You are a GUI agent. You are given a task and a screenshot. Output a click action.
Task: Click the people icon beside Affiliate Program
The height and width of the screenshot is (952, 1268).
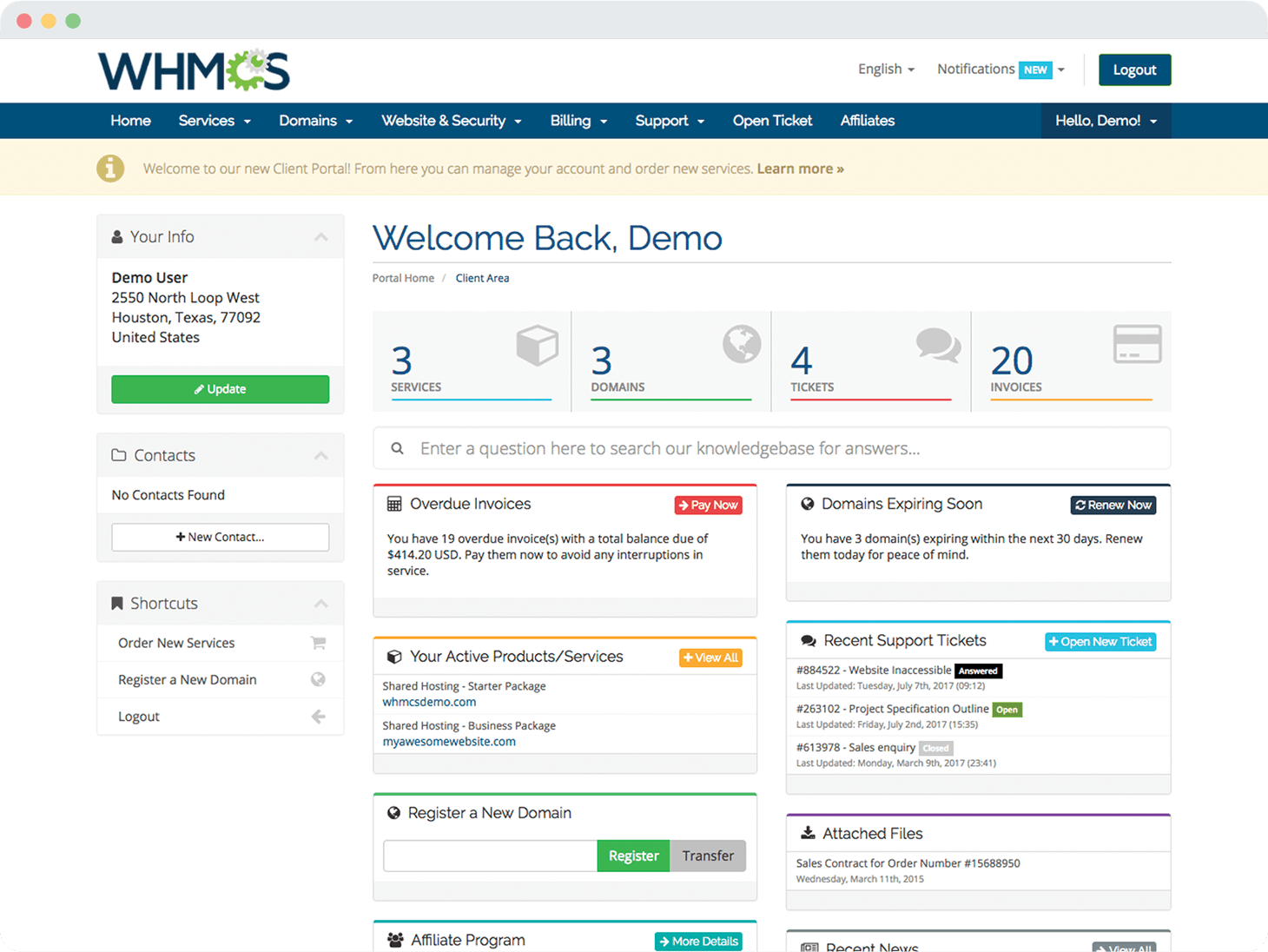tap(395, 940)
